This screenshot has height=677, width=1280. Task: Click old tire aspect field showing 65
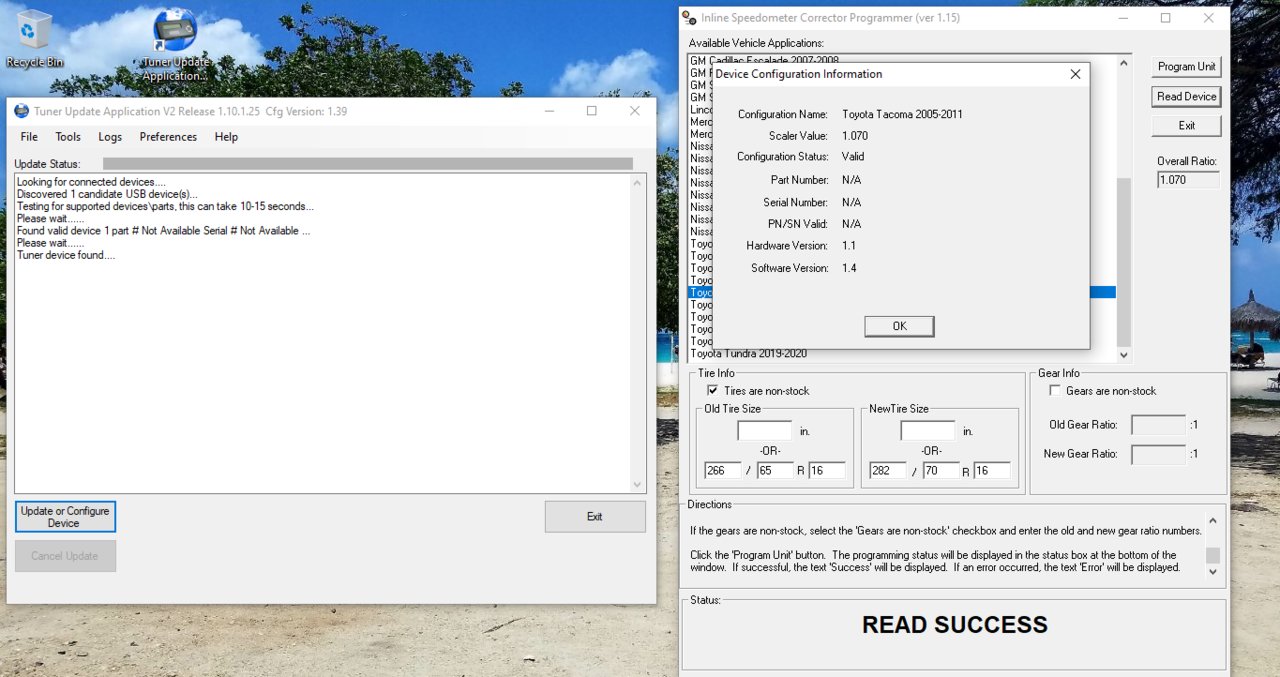point(774,470)
